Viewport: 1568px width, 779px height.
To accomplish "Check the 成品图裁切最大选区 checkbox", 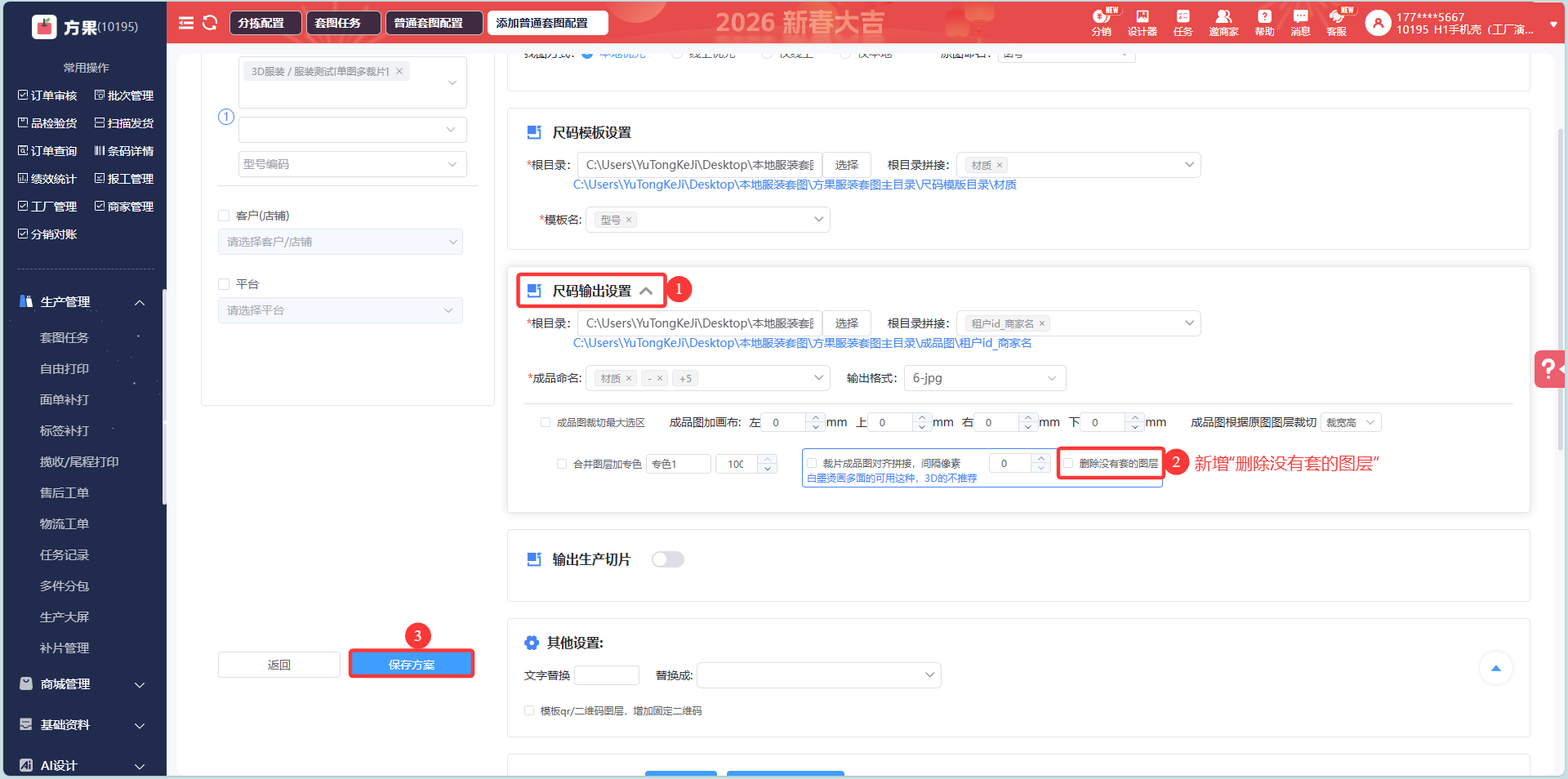I will [x=546, y=422].
